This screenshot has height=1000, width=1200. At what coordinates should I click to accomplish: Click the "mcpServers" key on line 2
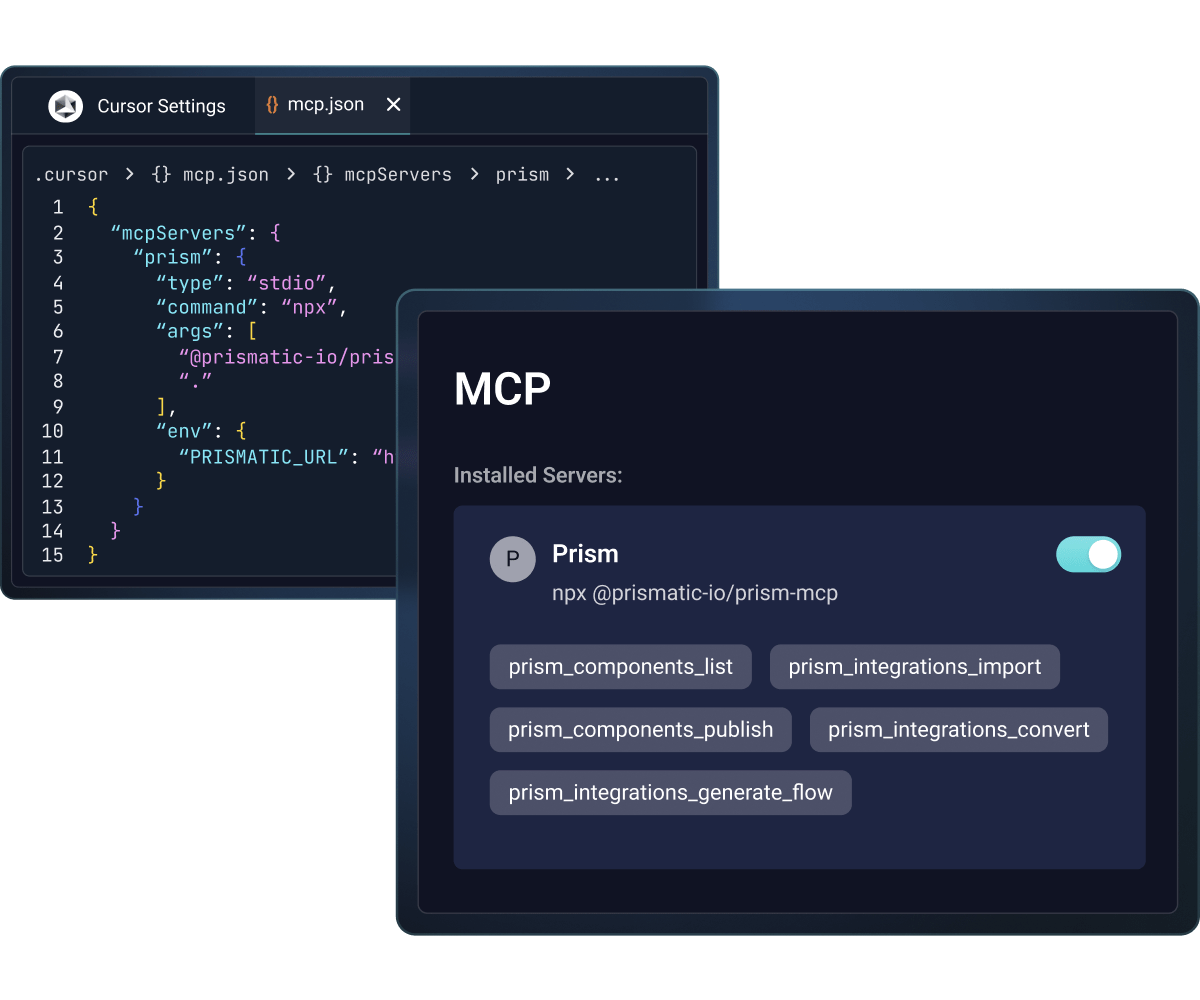coord(179,233)
